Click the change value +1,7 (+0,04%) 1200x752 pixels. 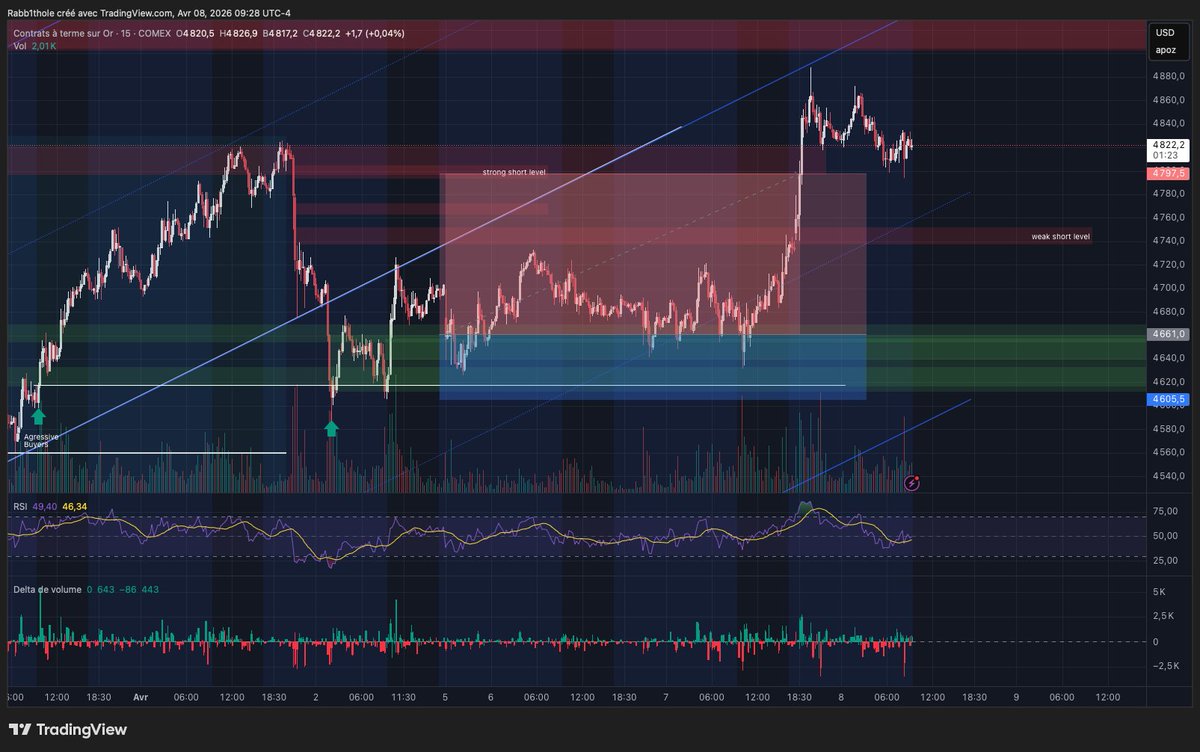(x=374, y=33)
